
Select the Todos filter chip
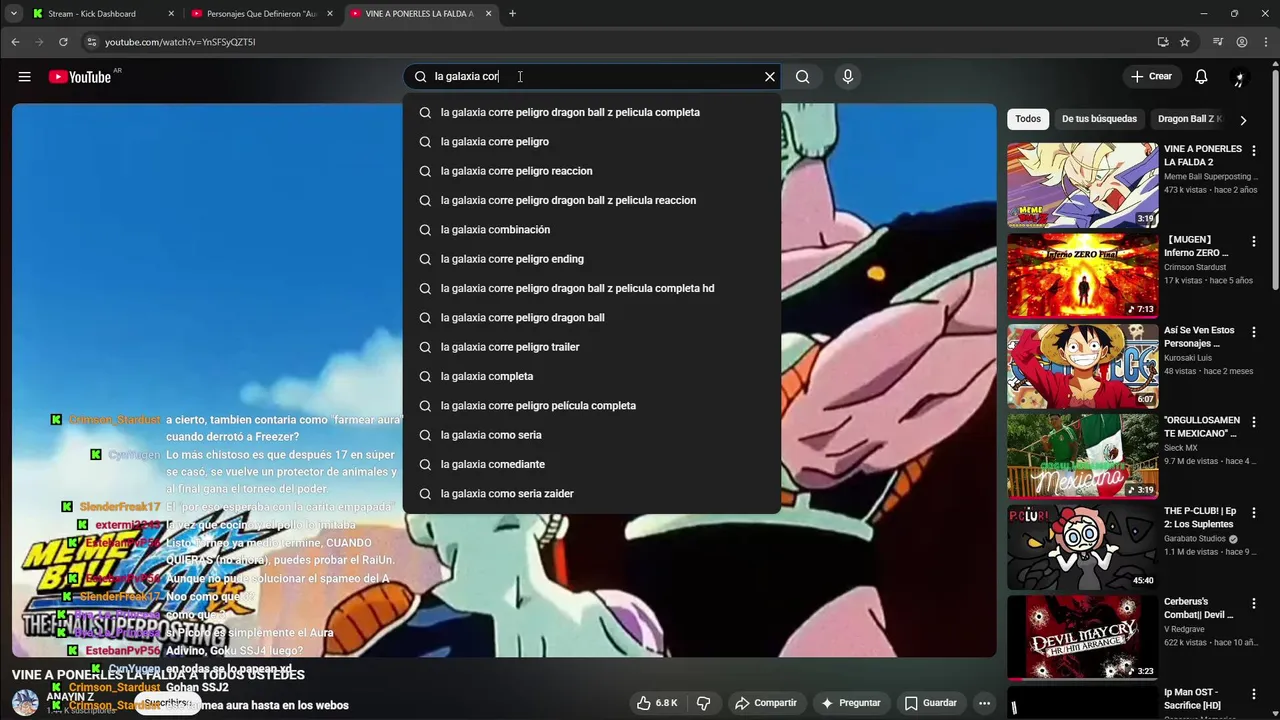(x=1028, y=119)
